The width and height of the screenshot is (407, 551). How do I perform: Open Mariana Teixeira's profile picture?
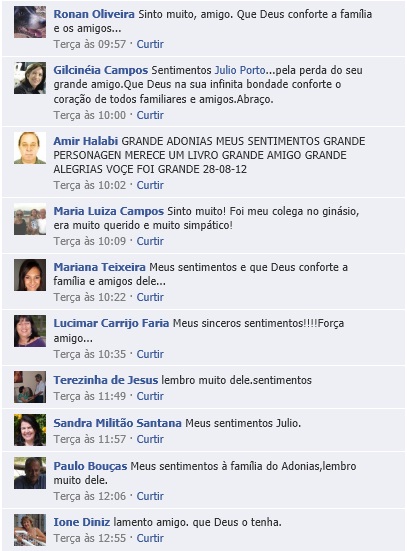click(30, 275)
